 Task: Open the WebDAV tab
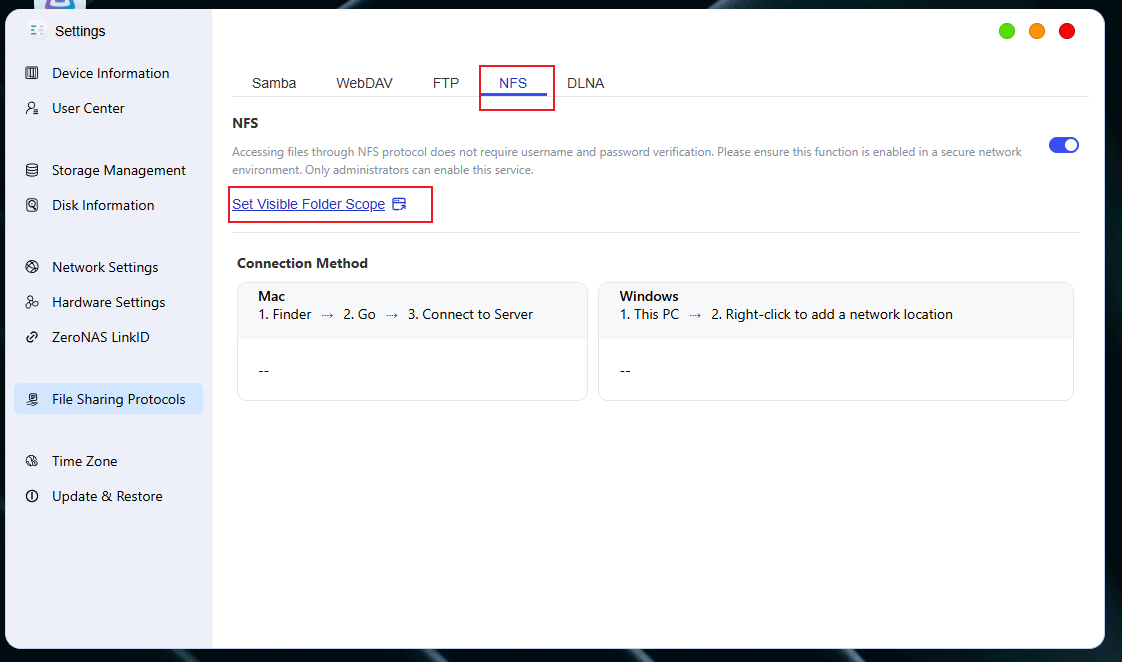(x=364, y=83)
